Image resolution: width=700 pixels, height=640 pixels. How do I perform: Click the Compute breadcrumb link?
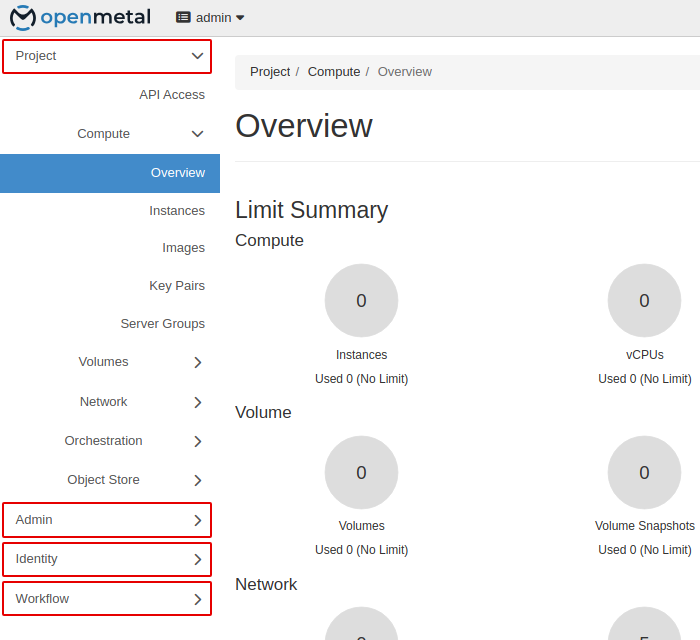click(x=334, y=72)
